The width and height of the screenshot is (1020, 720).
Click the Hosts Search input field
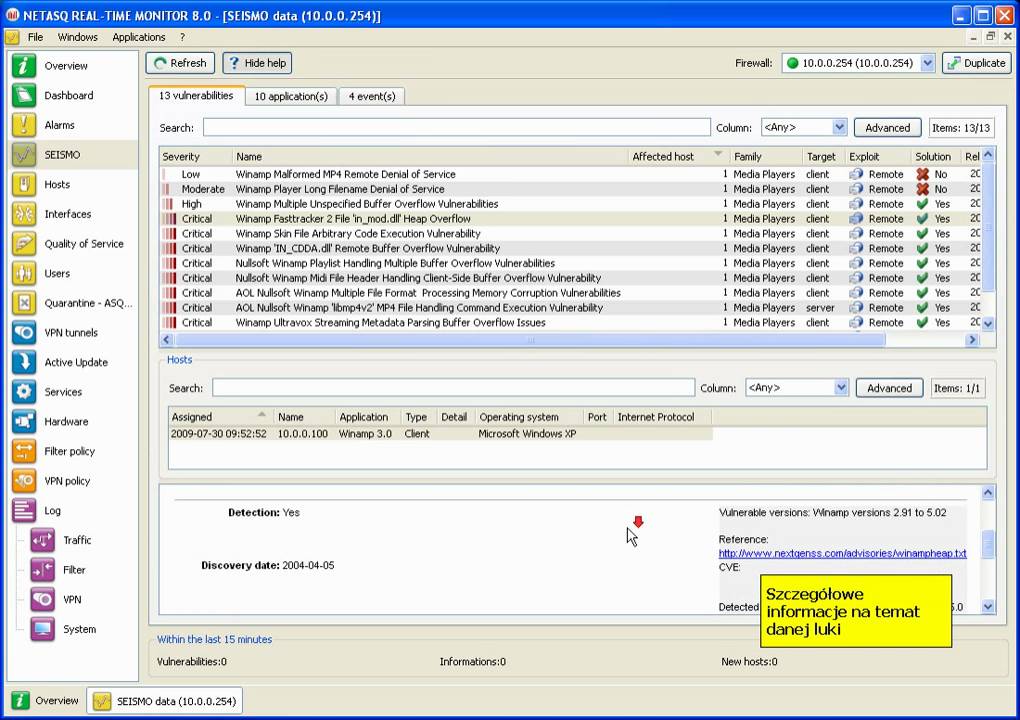click(453, 388)
